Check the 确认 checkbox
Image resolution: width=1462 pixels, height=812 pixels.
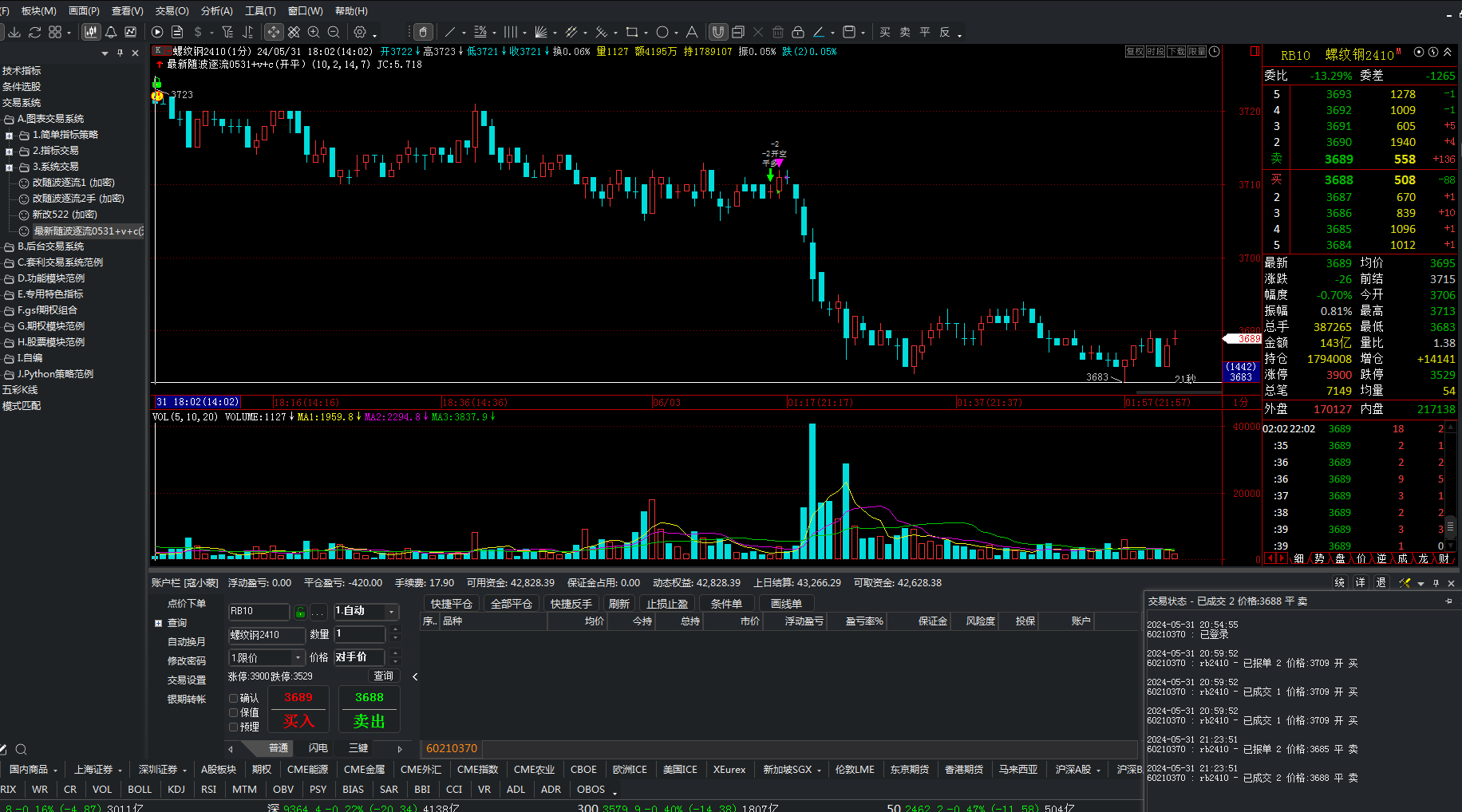(234, 698)
